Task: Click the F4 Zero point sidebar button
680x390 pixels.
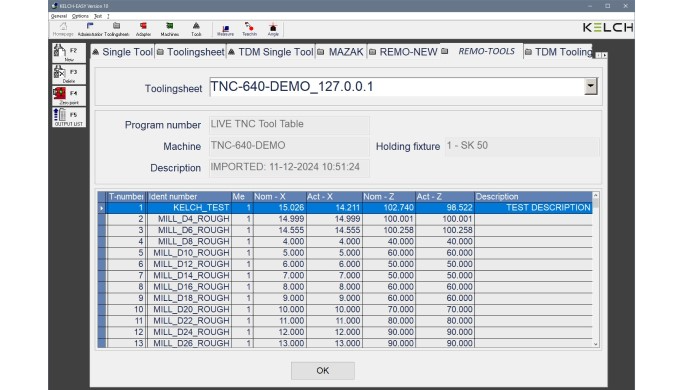Action: click(x=69, y=95)
